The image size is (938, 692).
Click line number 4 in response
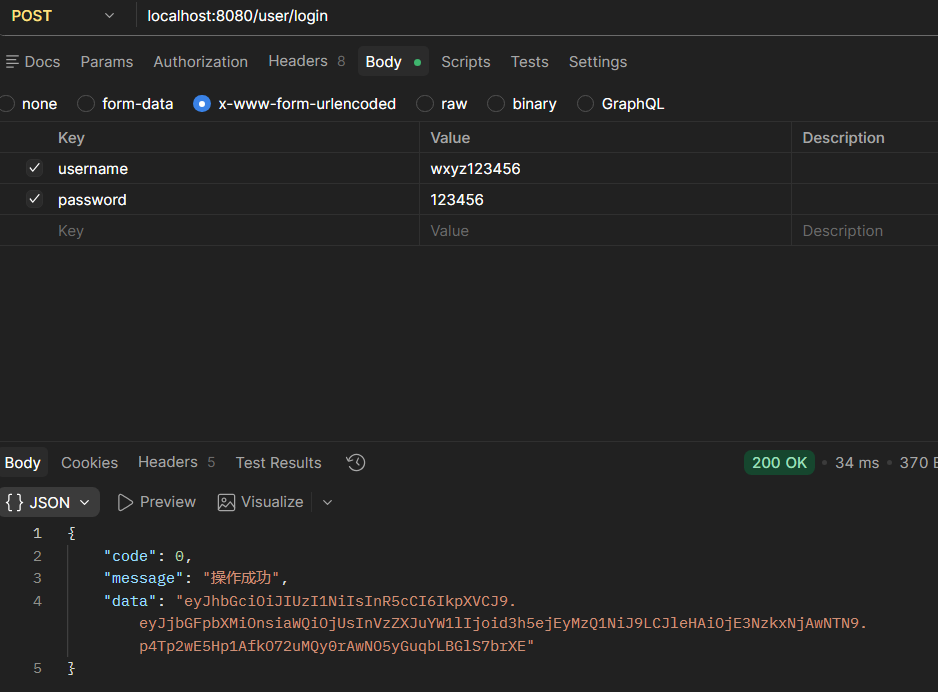[x=37, y=601]
